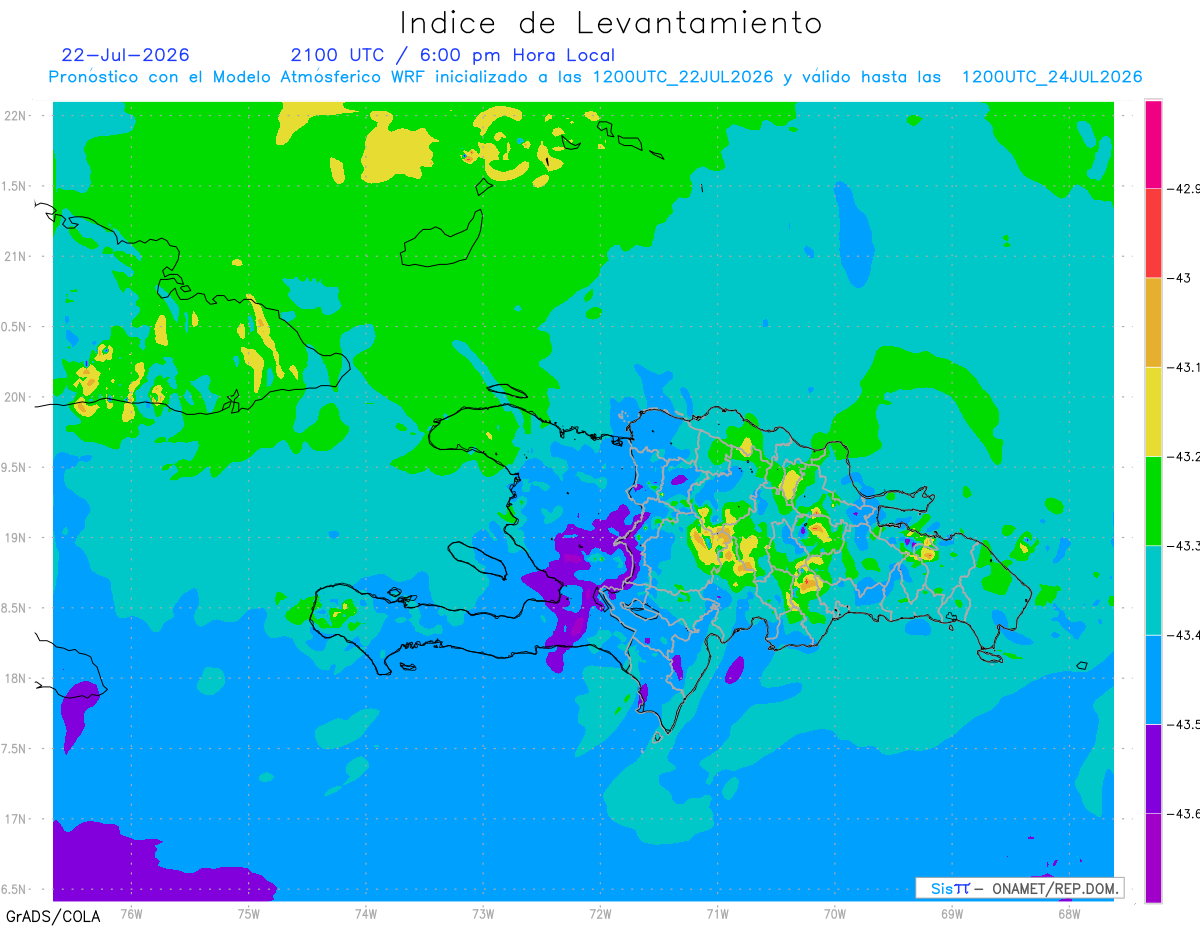Pick the red legend swatch below -42.9

pos(1153,232)
